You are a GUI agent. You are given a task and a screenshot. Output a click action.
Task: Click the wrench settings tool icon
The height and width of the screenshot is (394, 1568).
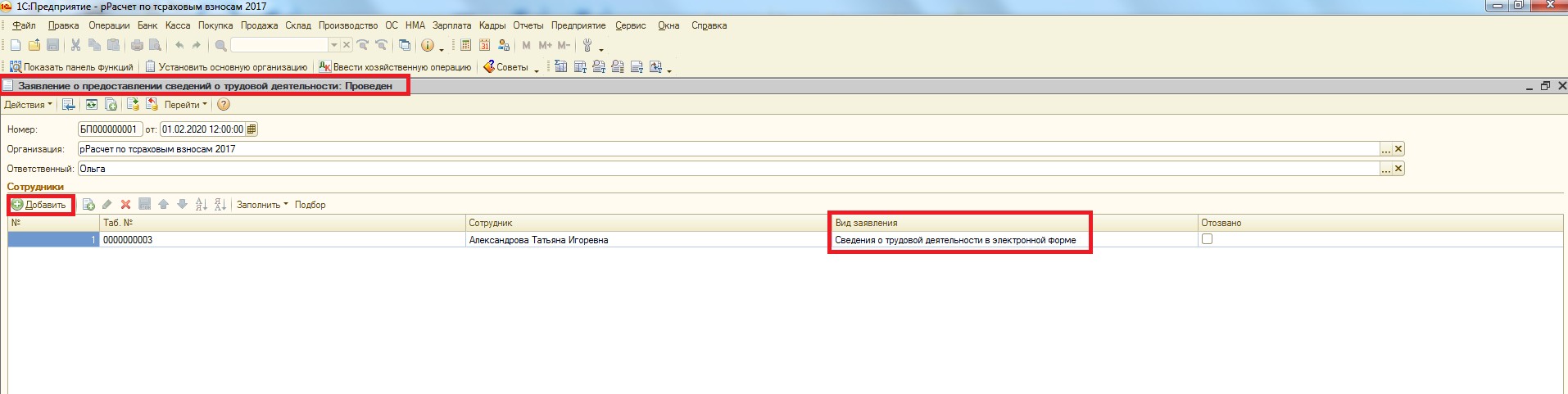[x=587, y=46]
